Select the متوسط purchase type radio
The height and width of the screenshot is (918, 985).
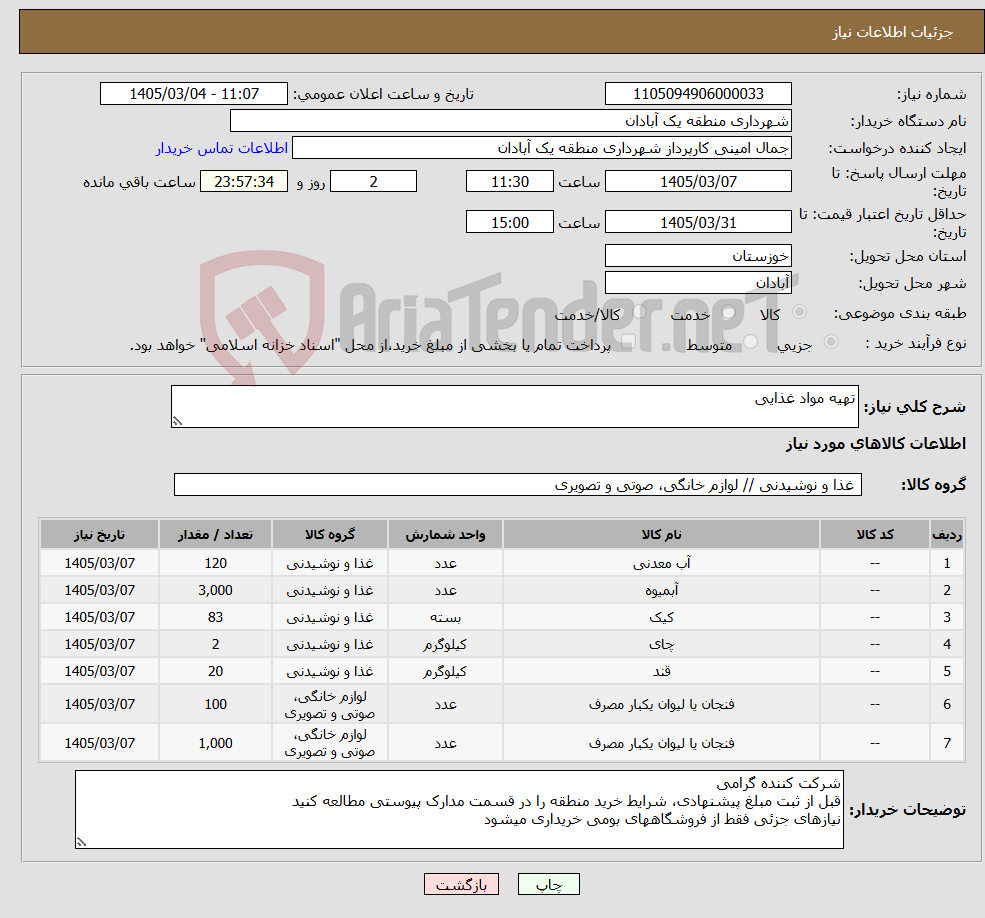click(751, 342)
